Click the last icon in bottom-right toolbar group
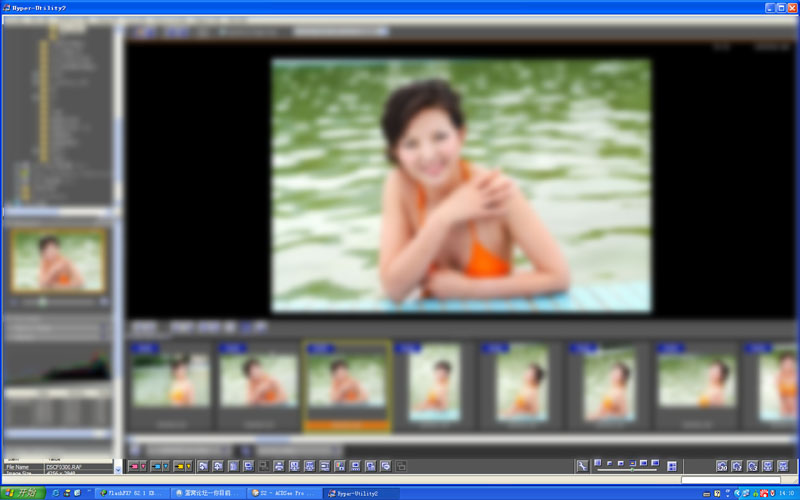 coord(783,466)
